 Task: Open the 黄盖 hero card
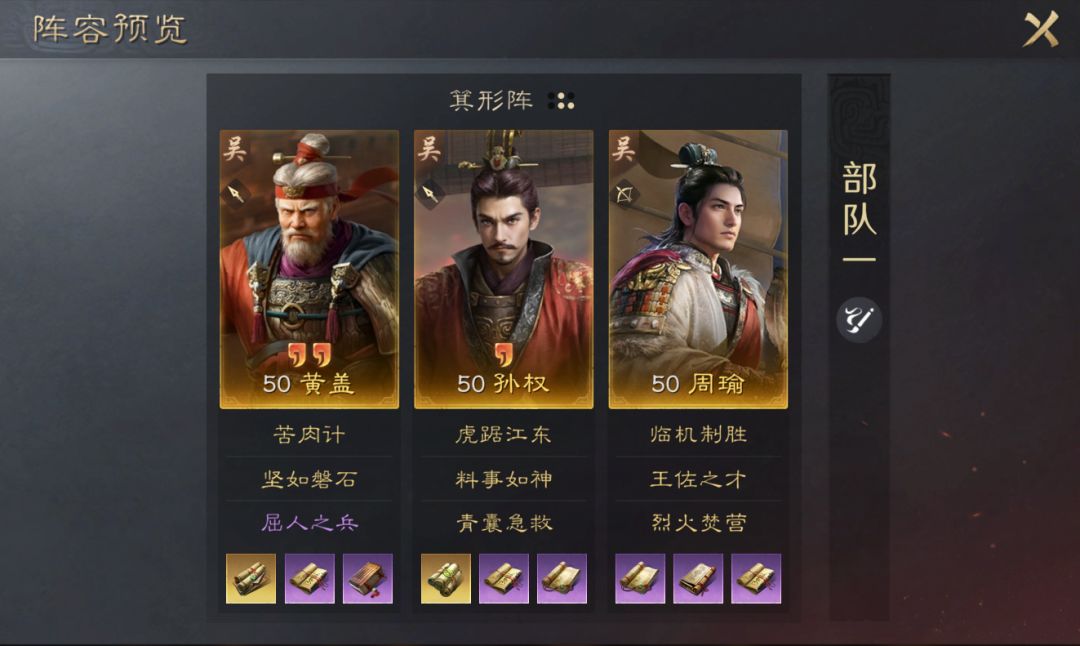tap(309, 269)
